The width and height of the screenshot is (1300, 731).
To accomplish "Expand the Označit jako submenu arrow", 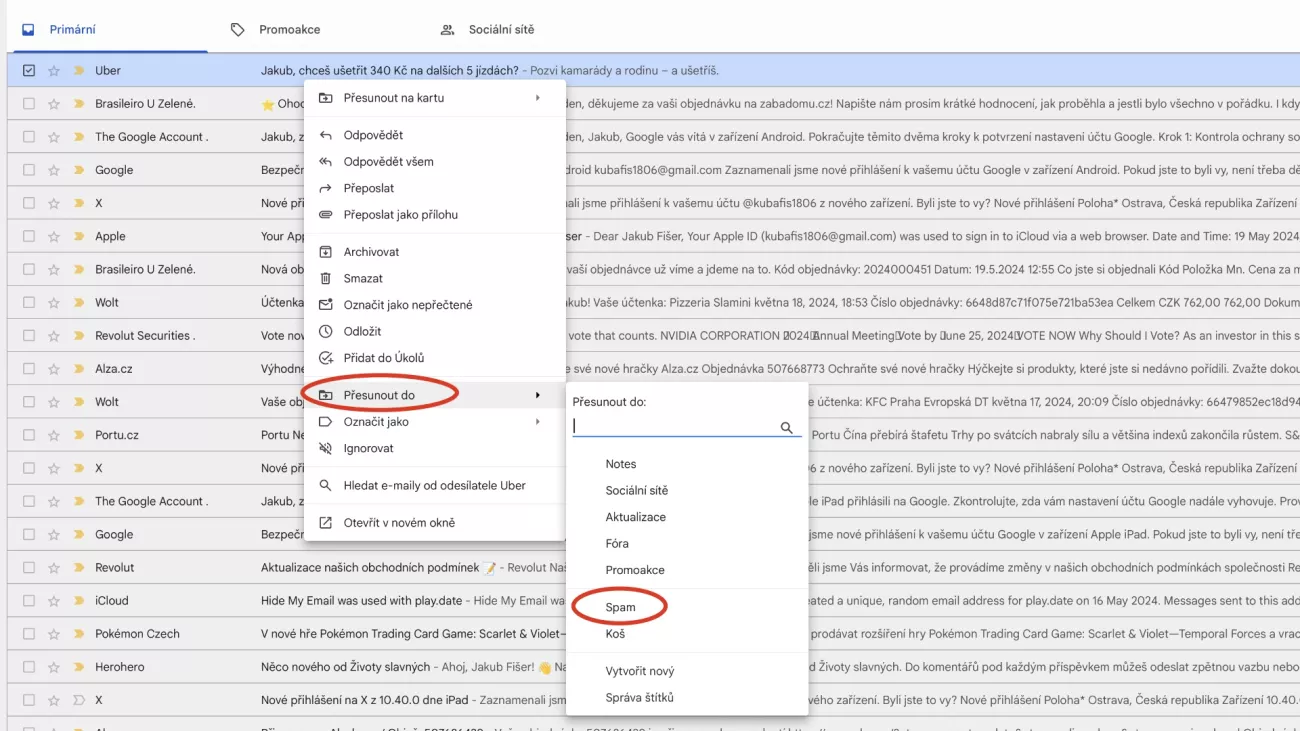I will click(x=537, y=422).
